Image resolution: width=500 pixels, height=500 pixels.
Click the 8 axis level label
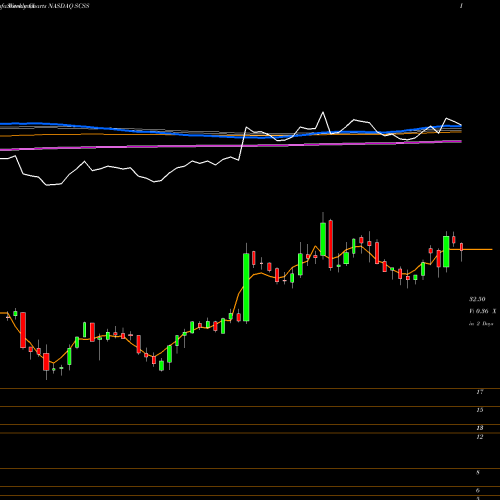tap(478, 473)
